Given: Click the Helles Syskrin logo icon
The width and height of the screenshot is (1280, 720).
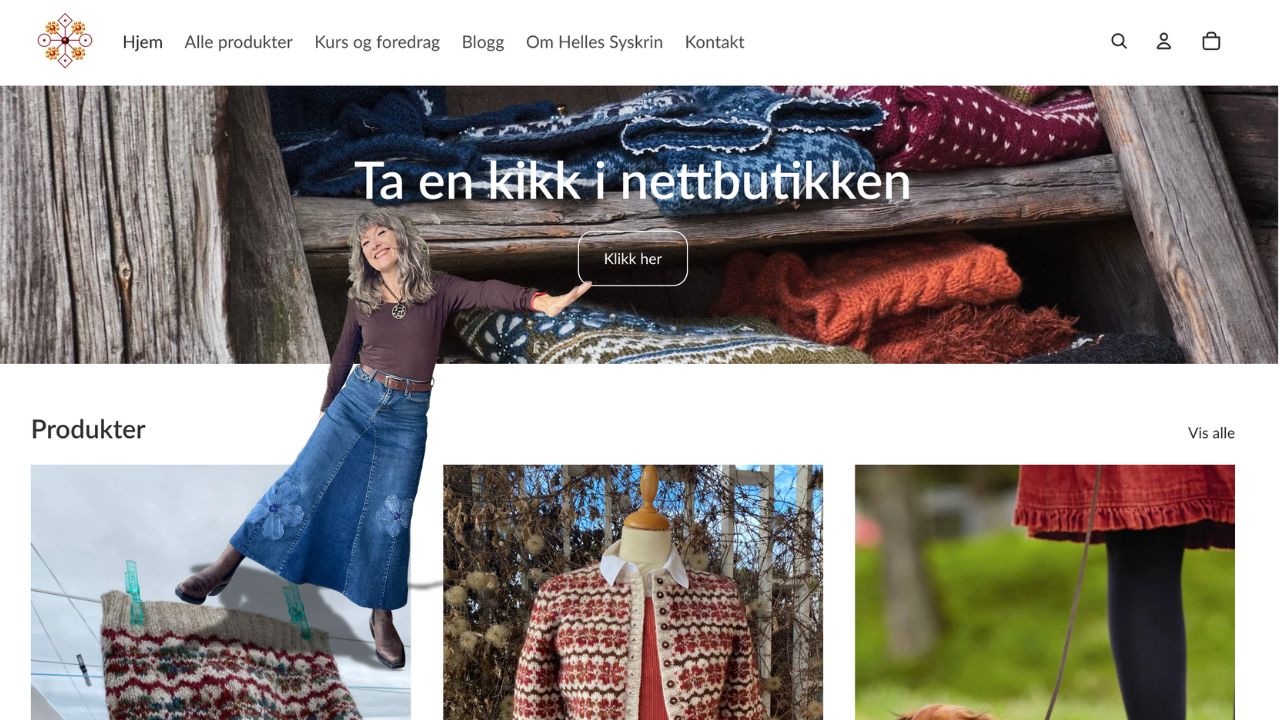Looking at the screenshot, I should click(65, 41).
